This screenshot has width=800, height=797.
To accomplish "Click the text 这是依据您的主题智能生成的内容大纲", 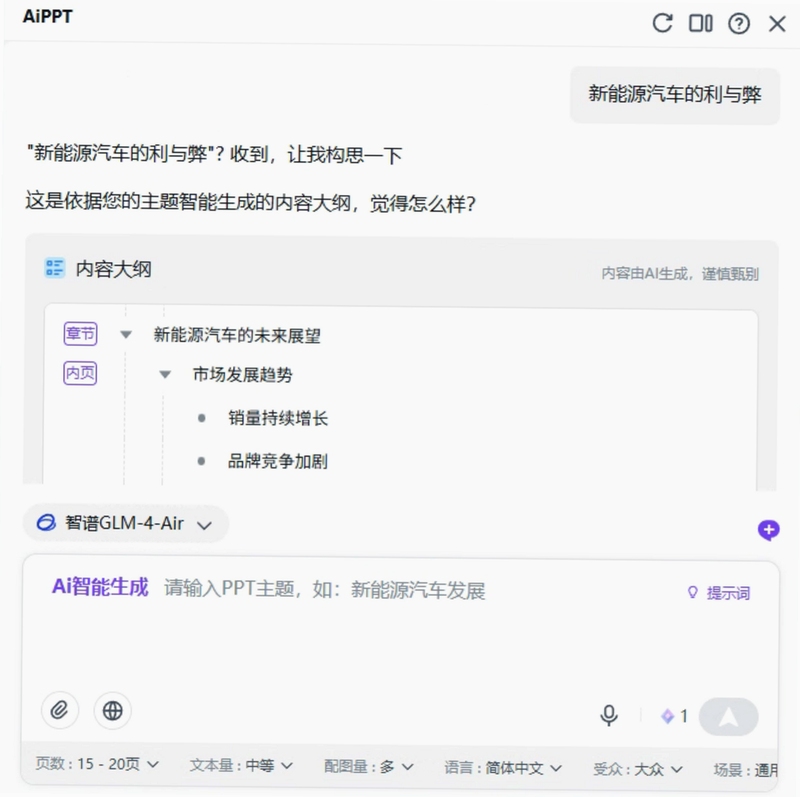I will [188, 202].
